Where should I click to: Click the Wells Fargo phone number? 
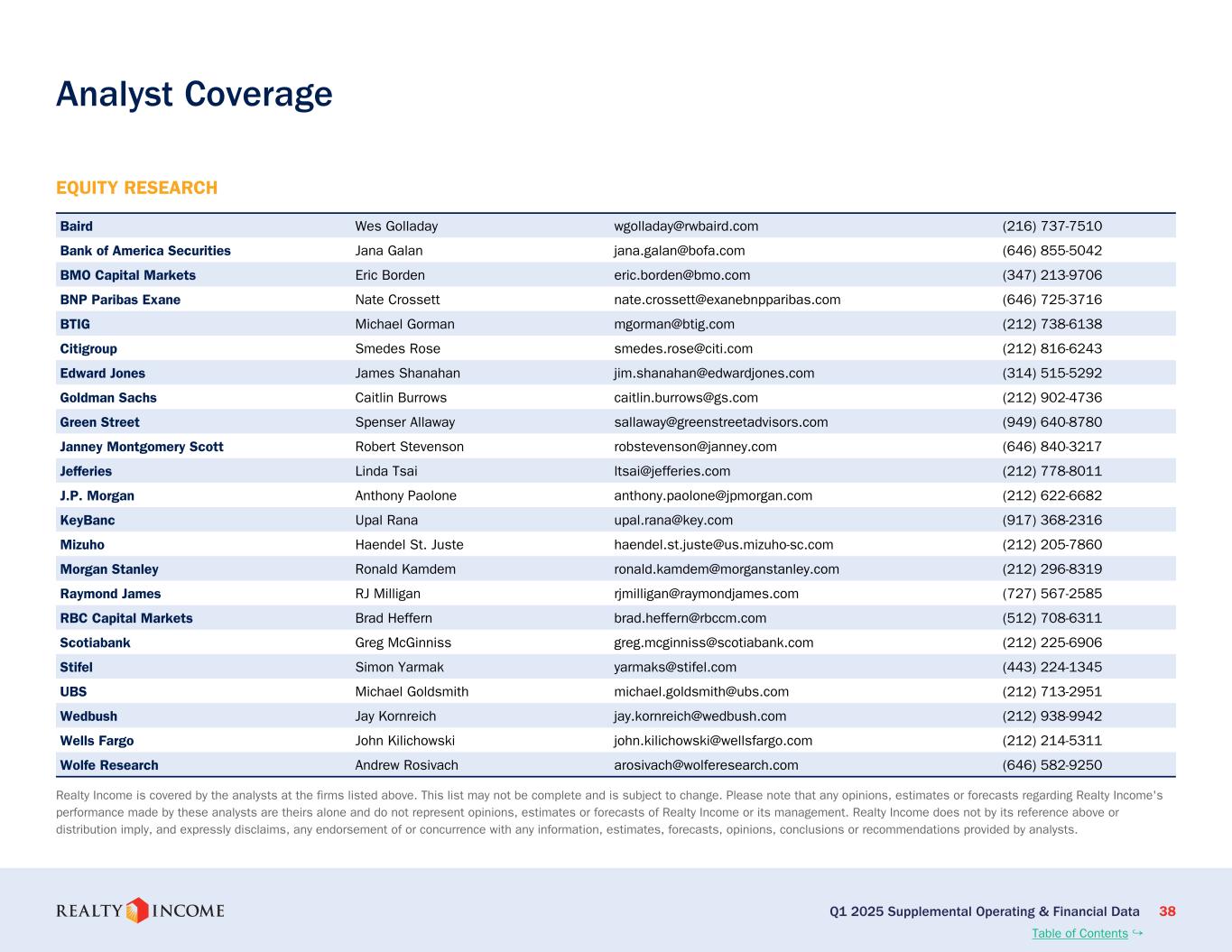coord(1051,741)
